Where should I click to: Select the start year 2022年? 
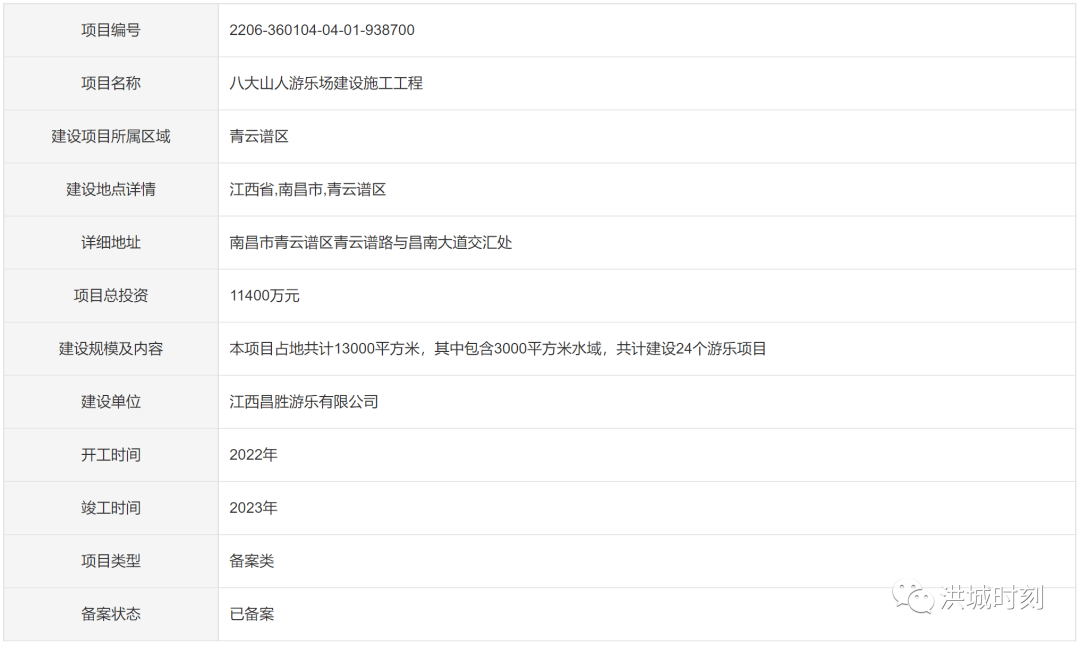pos(253,455)
